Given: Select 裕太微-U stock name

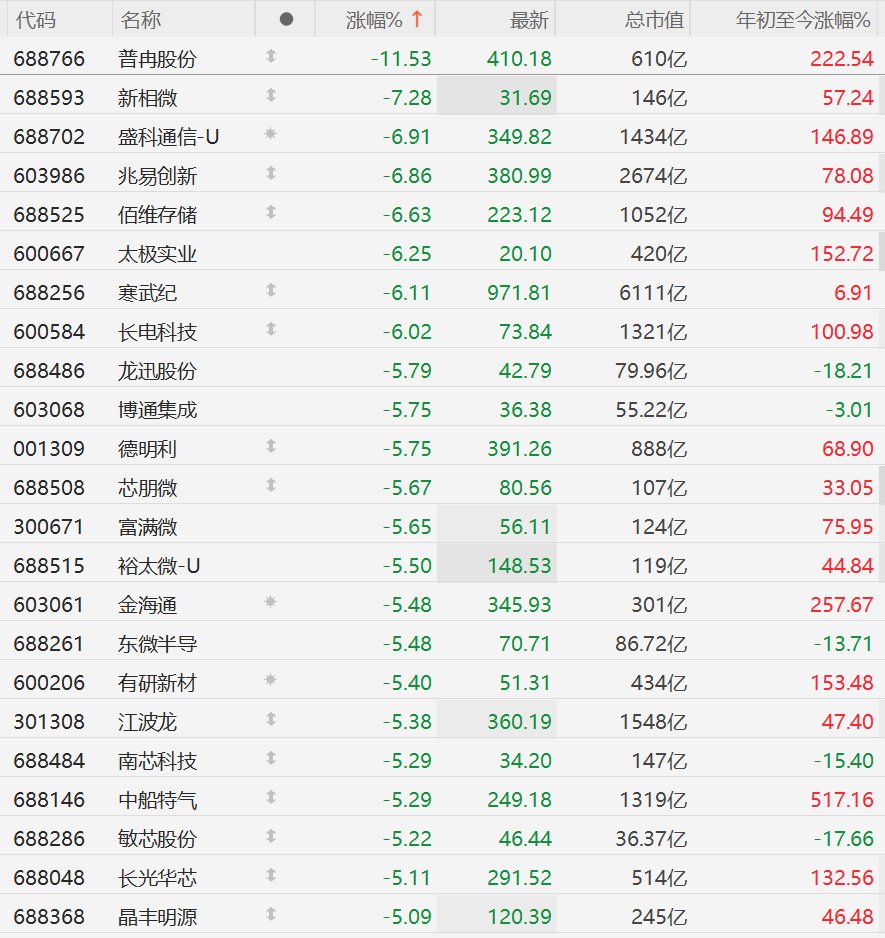Looking at the screenshot, I should pyautogui.click(x=159, y=566).
